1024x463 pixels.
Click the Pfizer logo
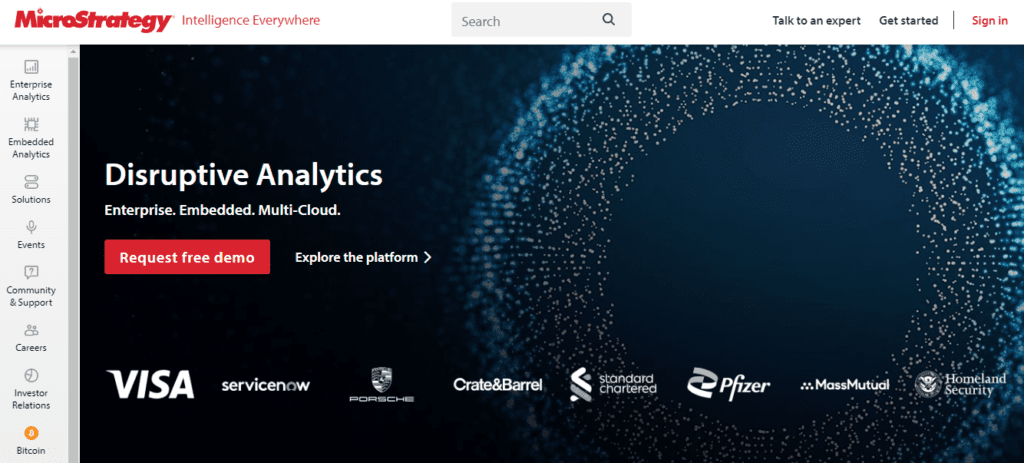point(729,384)
